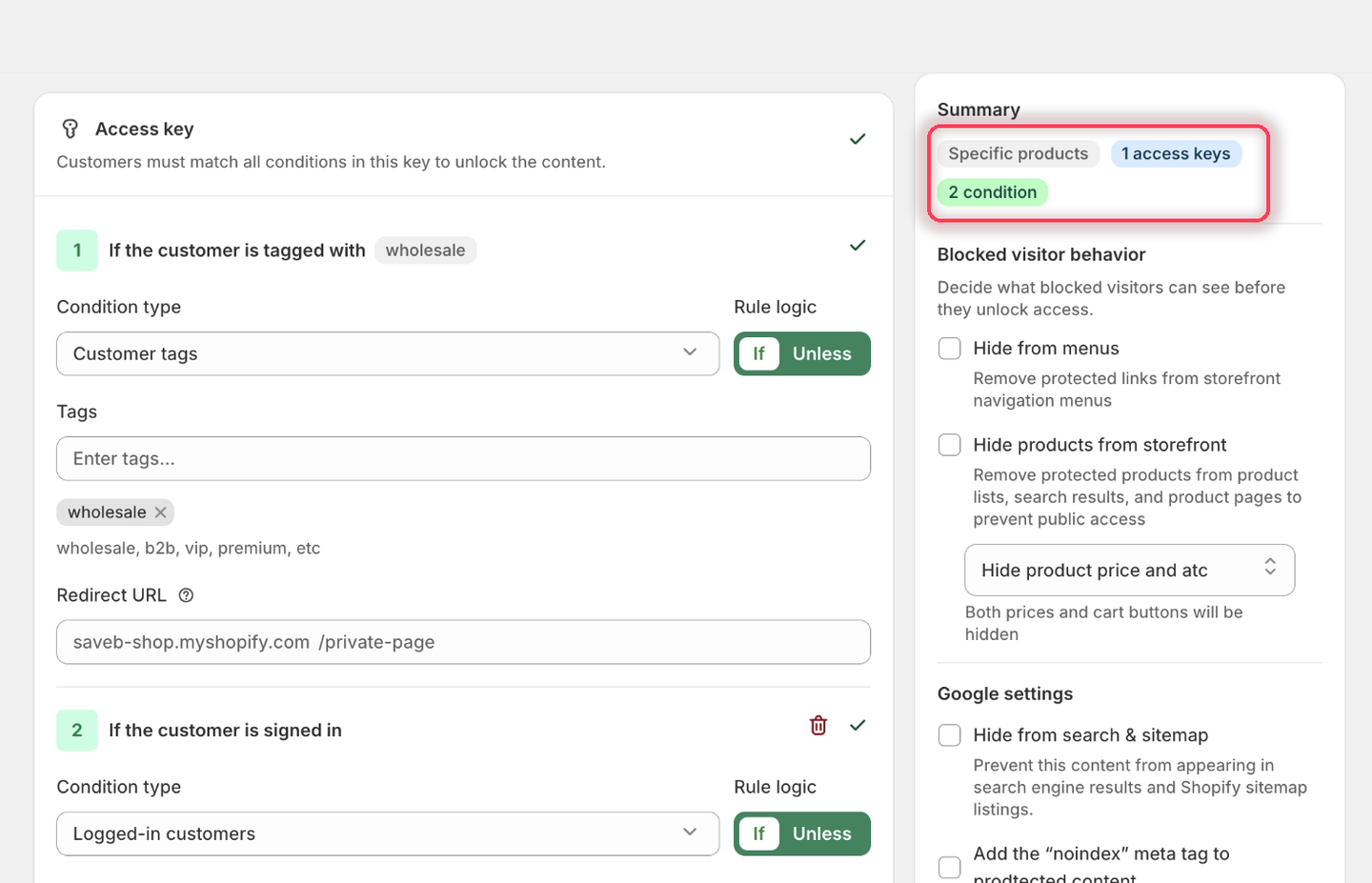
Task: Click the Specific products summary badge
Action: tap(1019, 153)
